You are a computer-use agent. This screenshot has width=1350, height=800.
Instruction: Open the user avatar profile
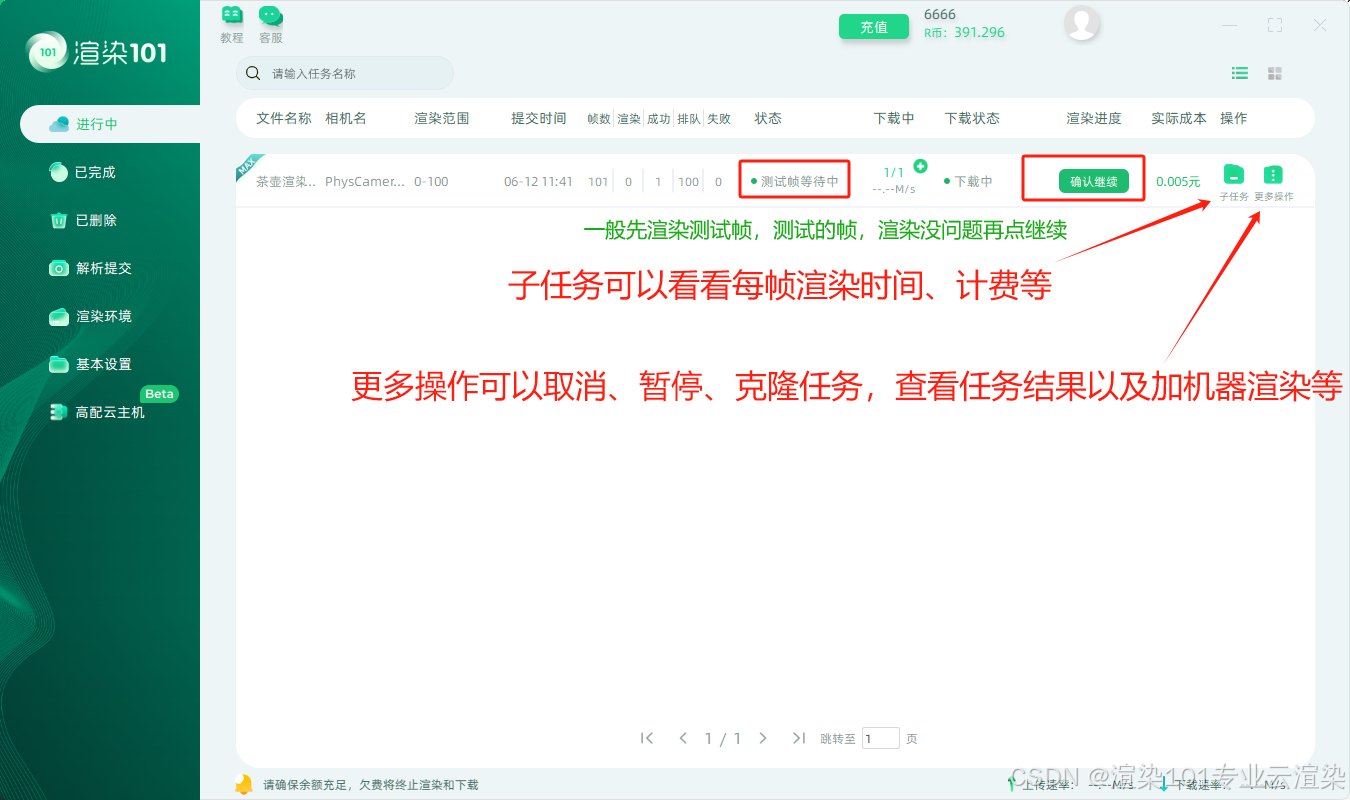tap(1082, 23)
